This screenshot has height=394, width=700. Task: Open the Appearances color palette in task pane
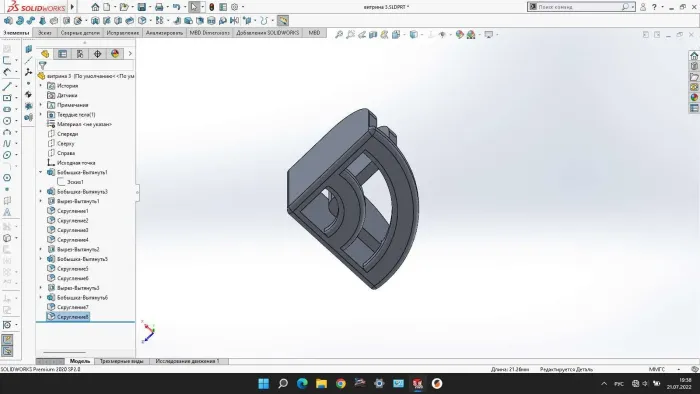pyautogui.click(x=694, y=97)
